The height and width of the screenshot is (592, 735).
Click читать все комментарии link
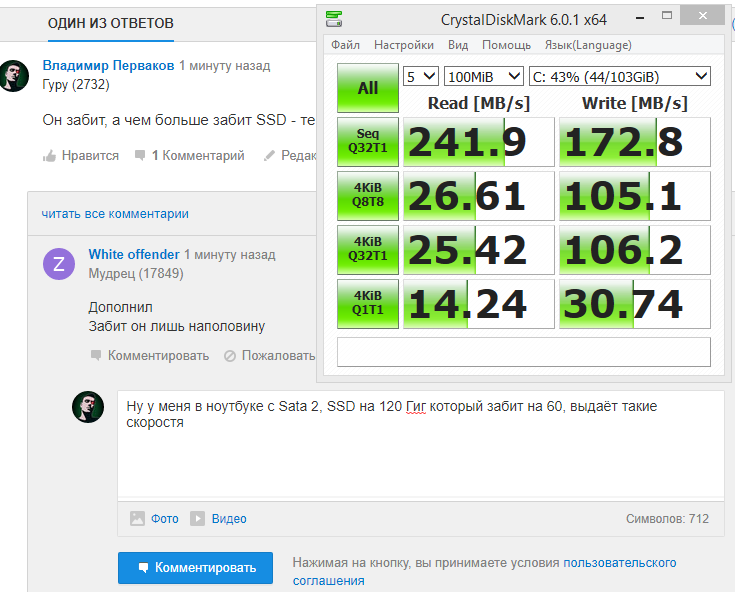pos(115,214)
